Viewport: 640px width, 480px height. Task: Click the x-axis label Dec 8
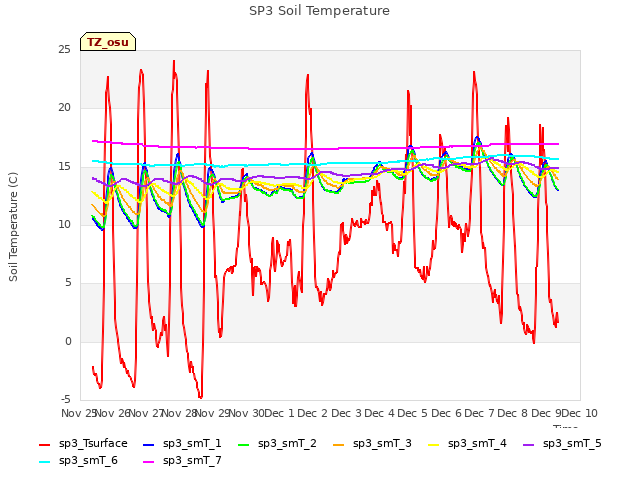pyautogui.click(x=513, y=413)
